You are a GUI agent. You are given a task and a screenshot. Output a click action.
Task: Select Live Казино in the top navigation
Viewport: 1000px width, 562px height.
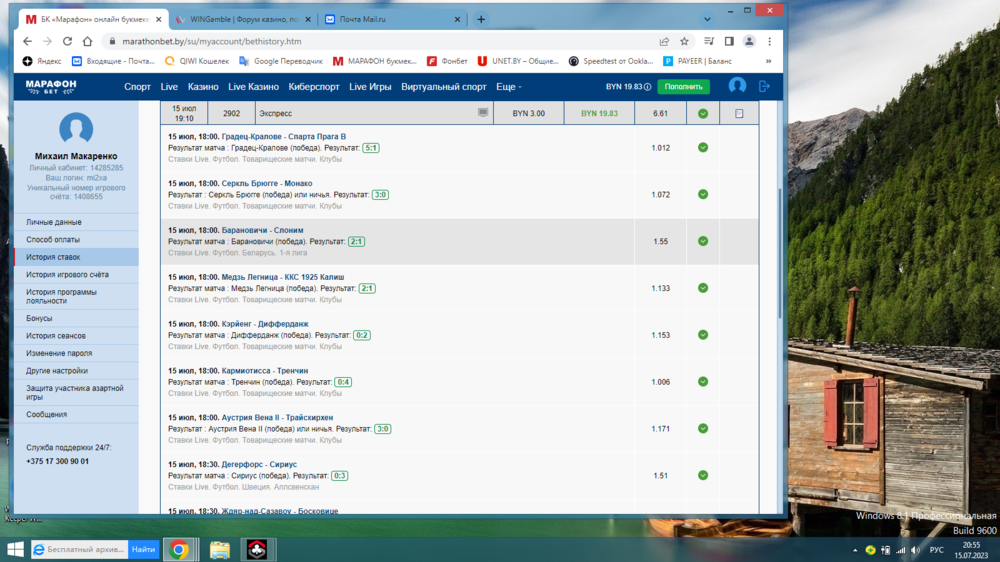(253, 87)
